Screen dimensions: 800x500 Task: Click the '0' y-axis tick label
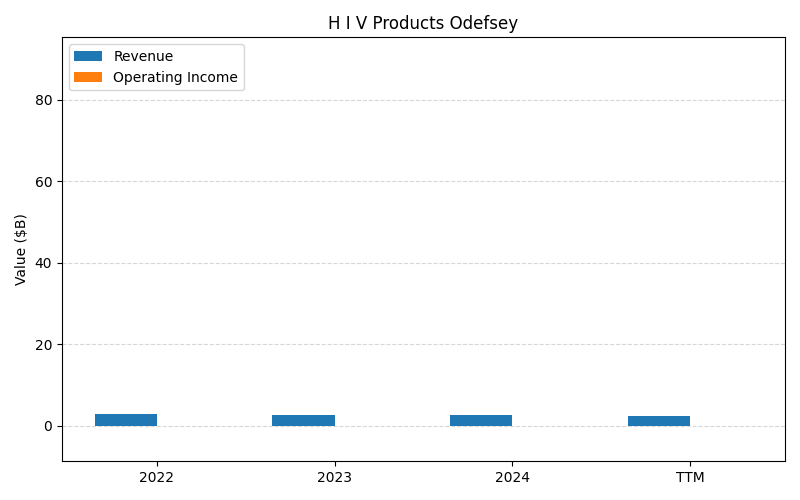(48, 427)
